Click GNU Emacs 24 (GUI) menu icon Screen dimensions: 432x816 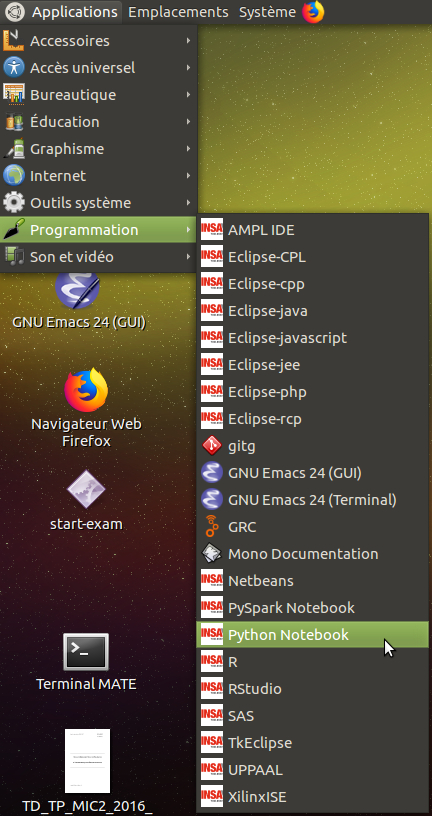pos(212,473)
